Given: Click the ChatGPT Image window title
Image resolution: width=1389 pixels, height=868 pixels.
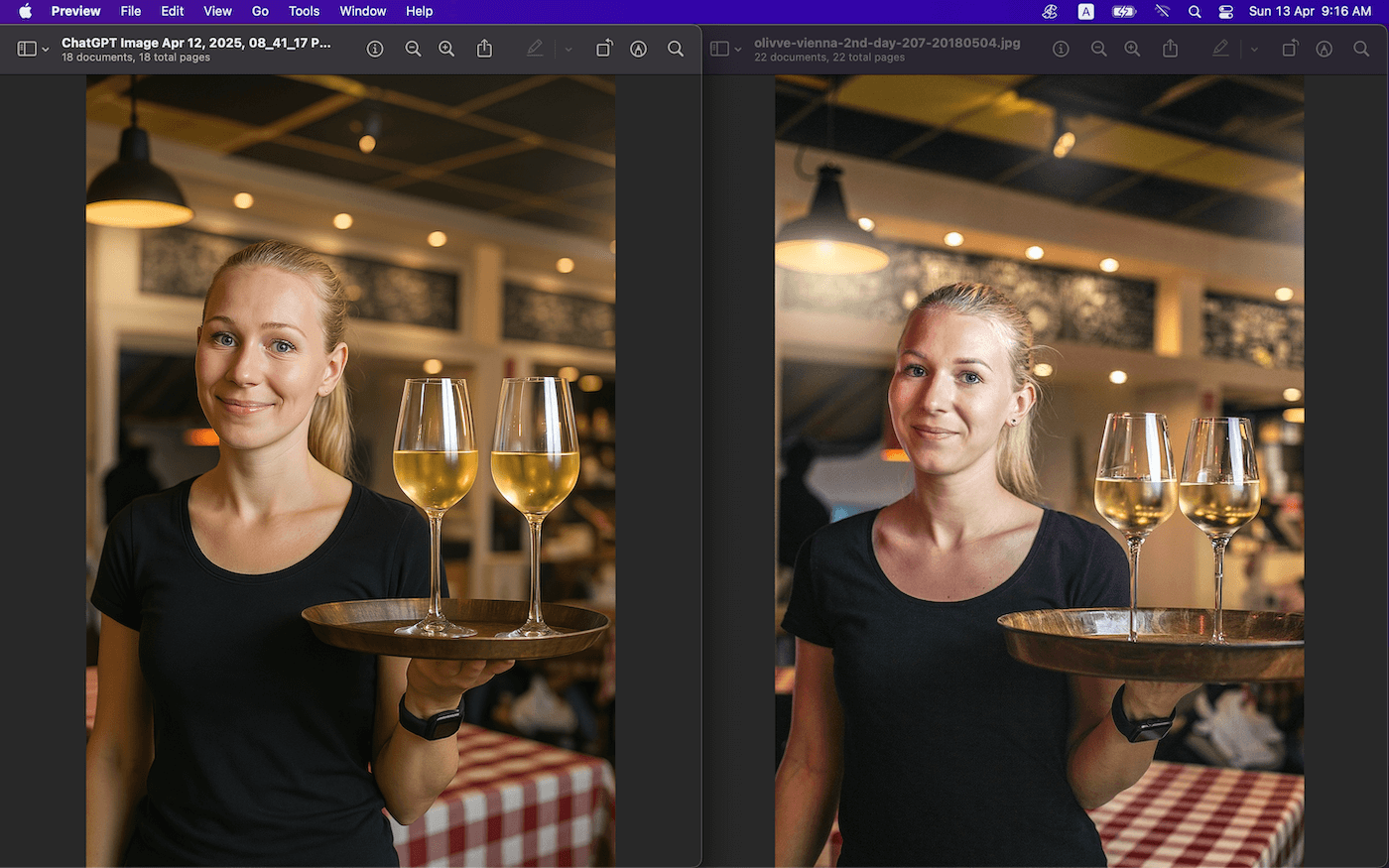Looking at the screenshot, I should (195, 43).
